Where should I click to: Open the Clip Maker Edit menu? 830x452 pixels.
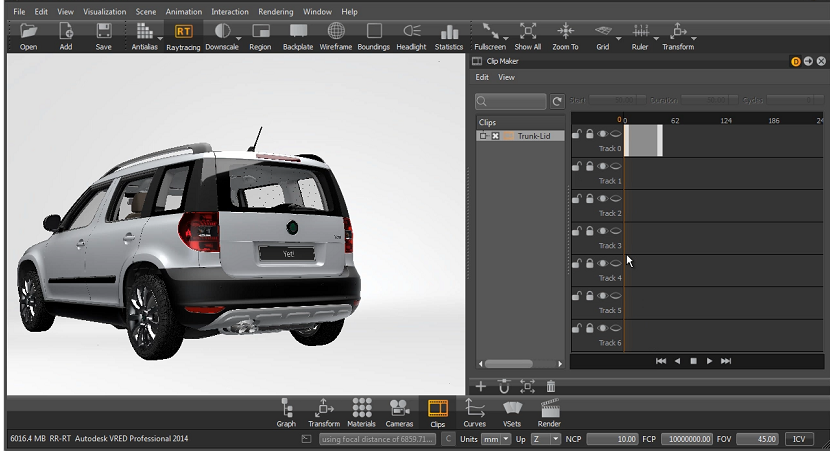[x=482, y=77]
